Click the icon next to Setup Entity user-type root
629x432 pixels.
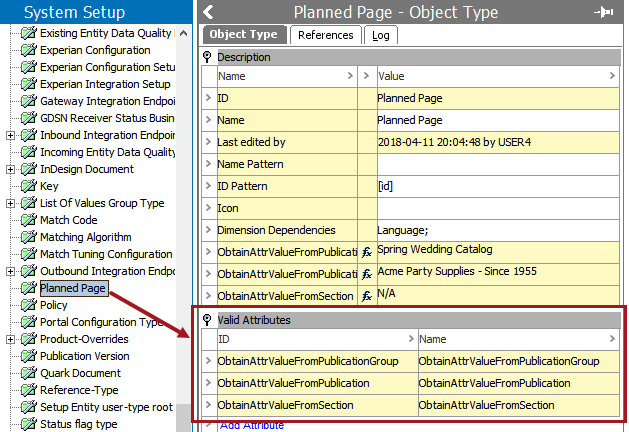click(29, 407)
